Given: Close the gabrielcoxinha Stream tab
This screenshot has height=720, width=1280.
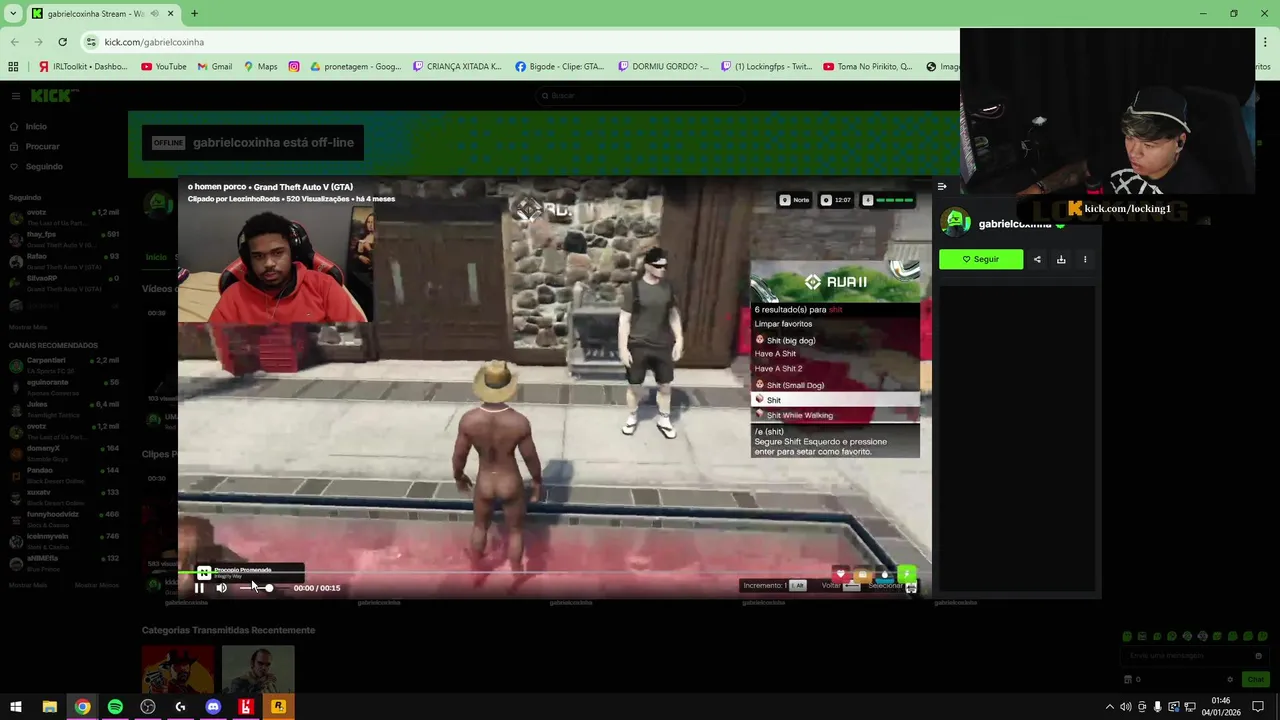Looking at the screenshot, I should [x=170, y=14].
